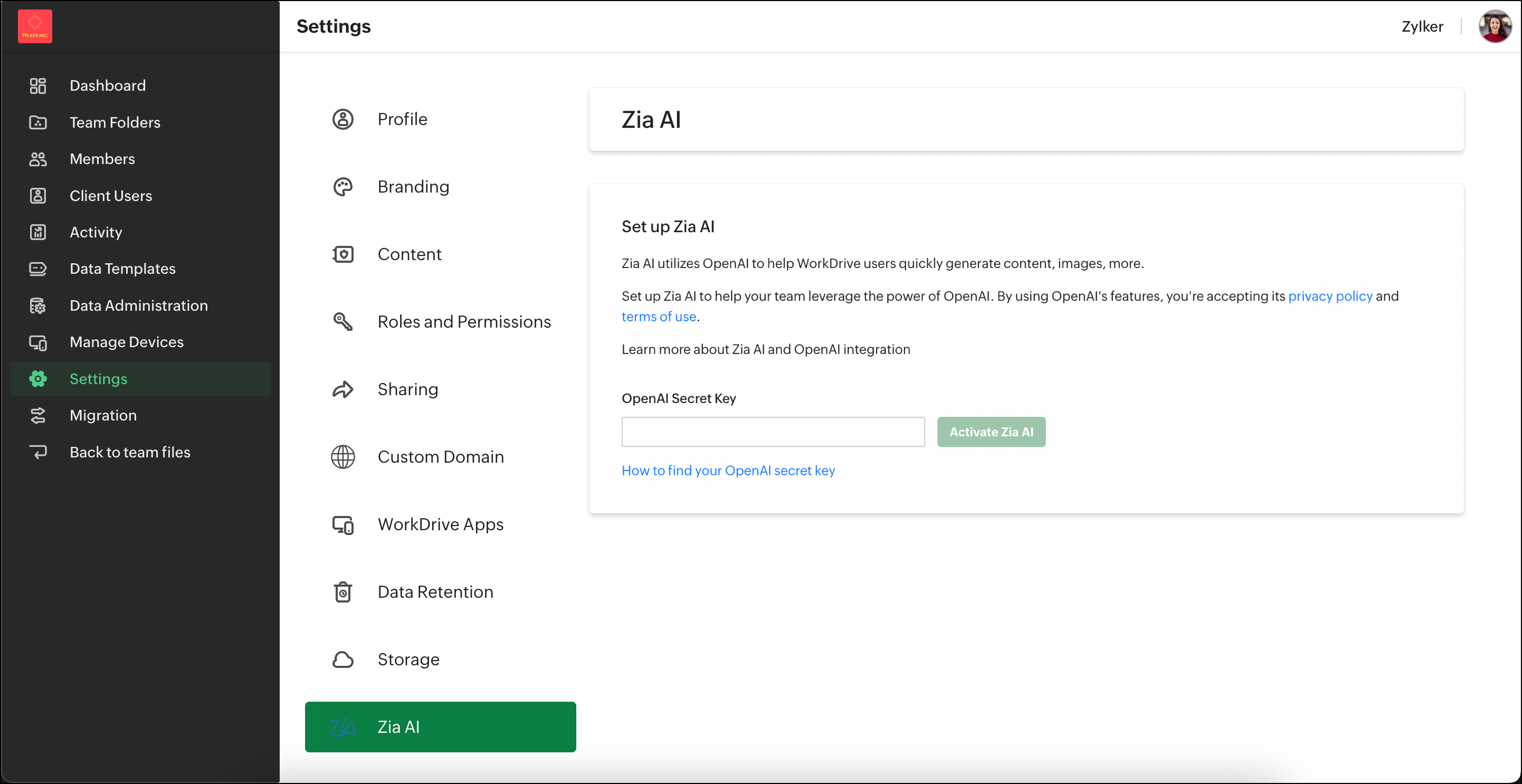Open the Content settings tab
The height and width of the screenshot is (784, 1522).
pyautogui.click(x=440, y=254)
